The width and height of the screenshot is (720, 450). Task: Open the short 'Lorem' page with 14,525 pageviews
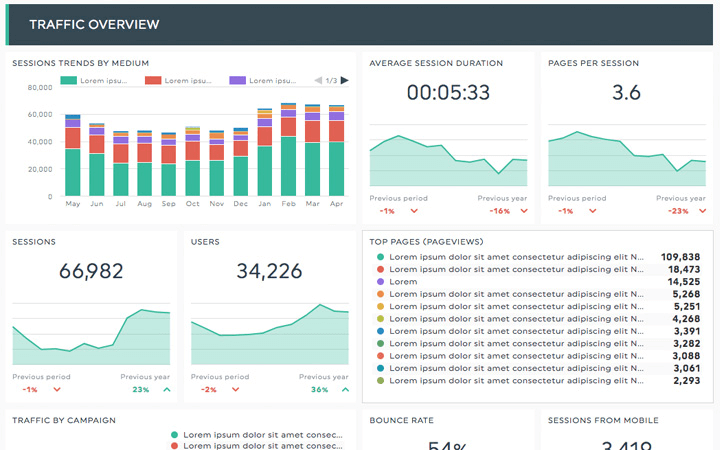pyautogui.click(x=403, y=282)
